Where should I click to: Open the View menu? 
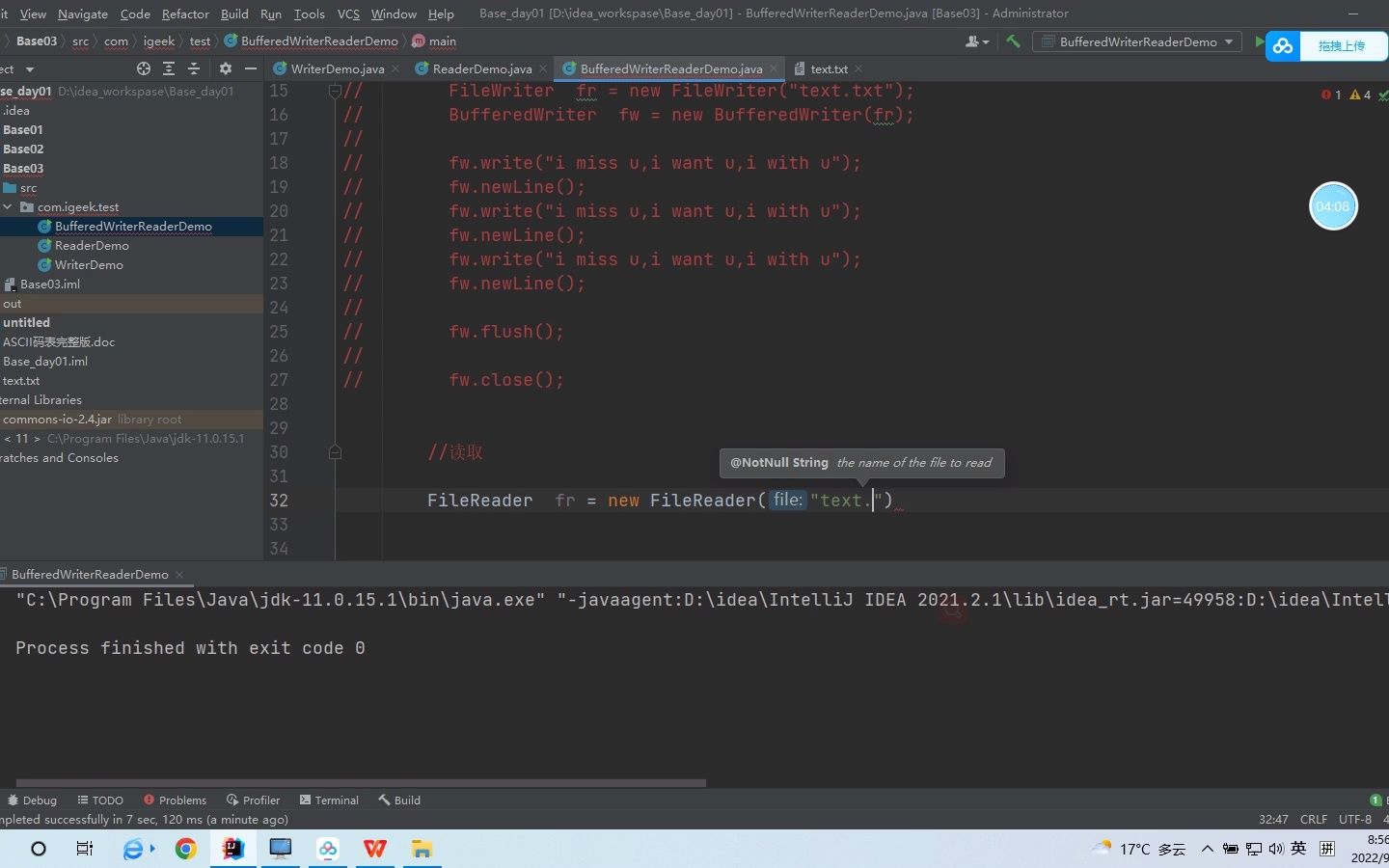(x=33, y=14)
